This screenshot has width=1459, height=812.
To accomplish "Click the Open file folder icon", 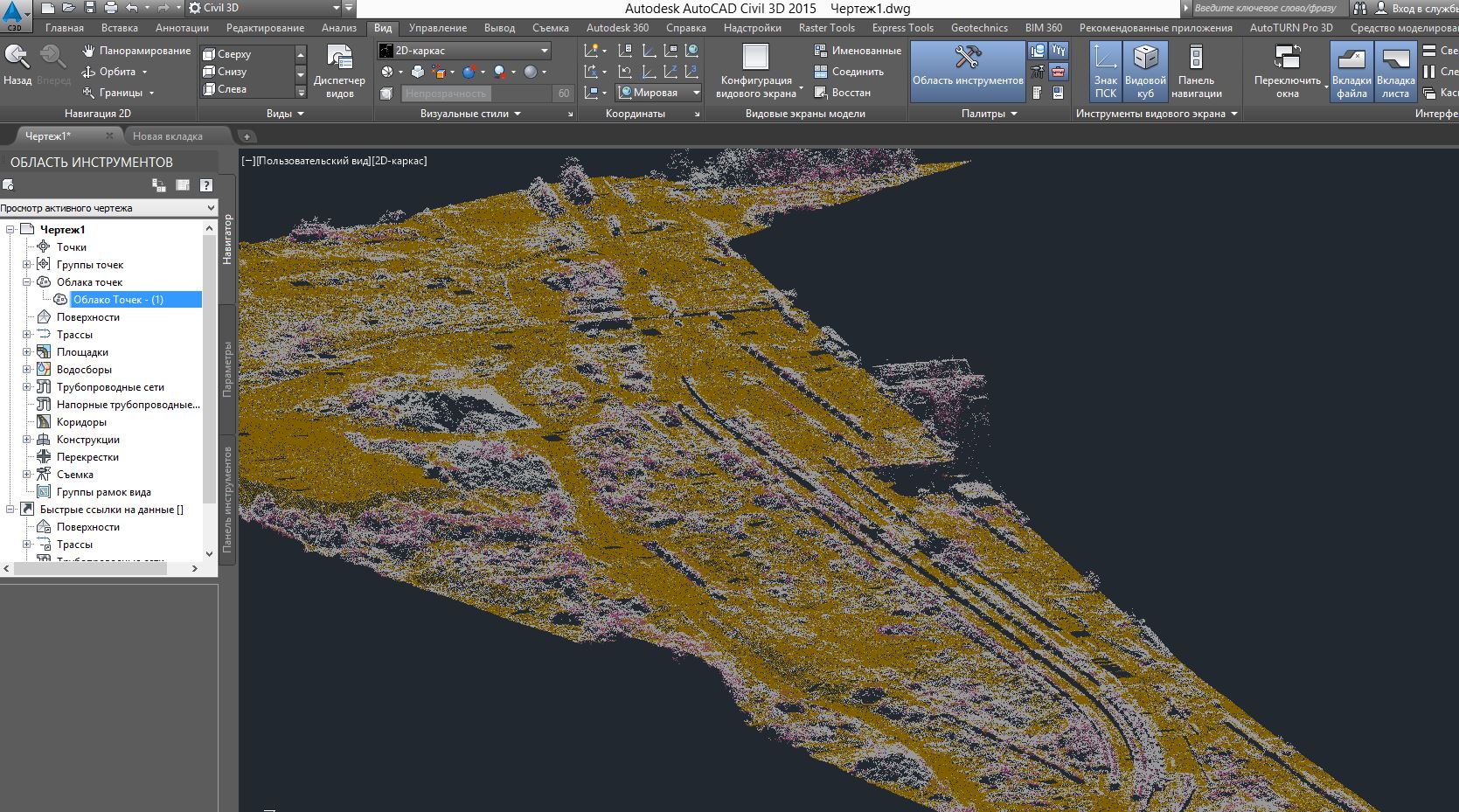I will click(69, 8).
